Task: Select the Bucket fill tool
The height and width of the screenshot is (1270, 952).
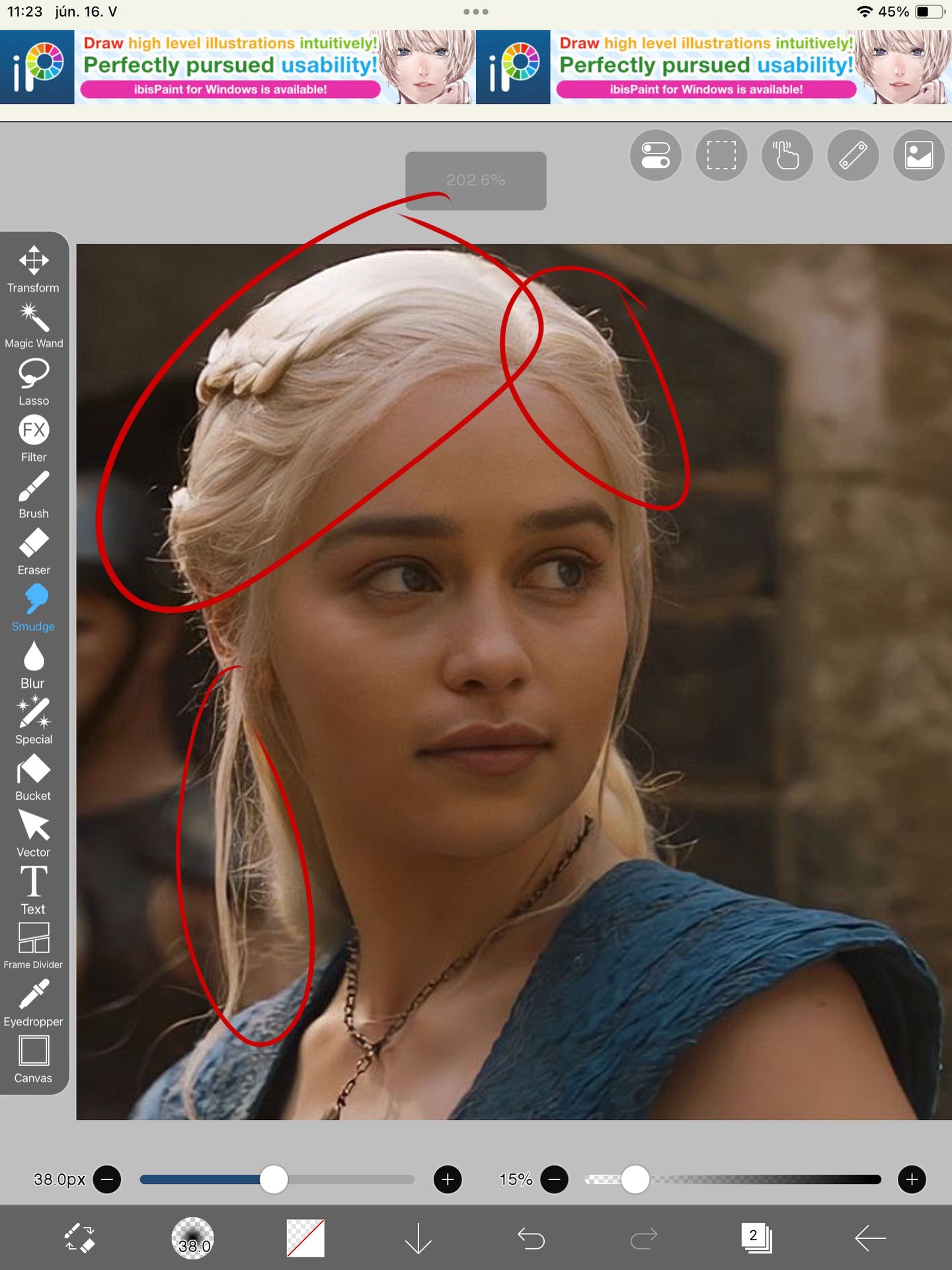Action: [x=34, y=777]
